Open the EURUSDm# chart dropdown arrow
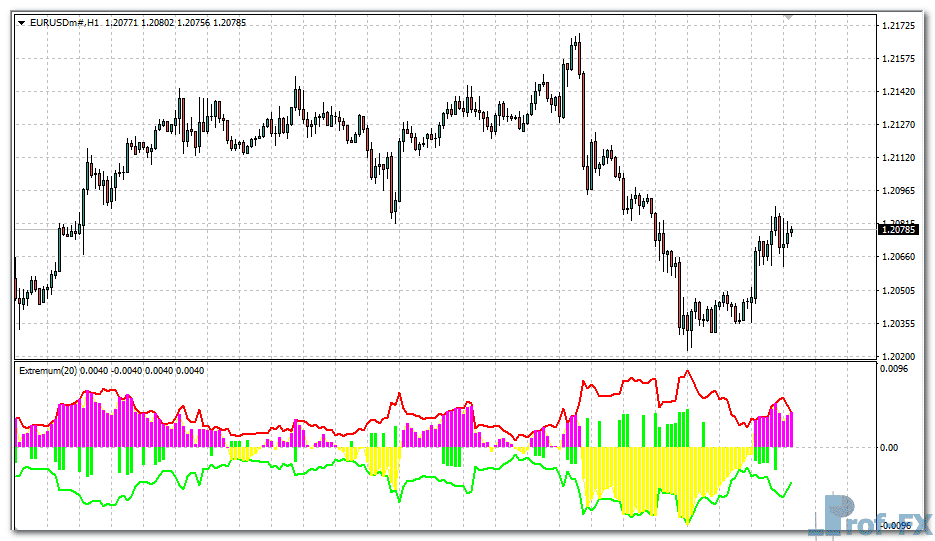Image resolution: width=935 pixels, height=541 pixels. pos(21,21)
